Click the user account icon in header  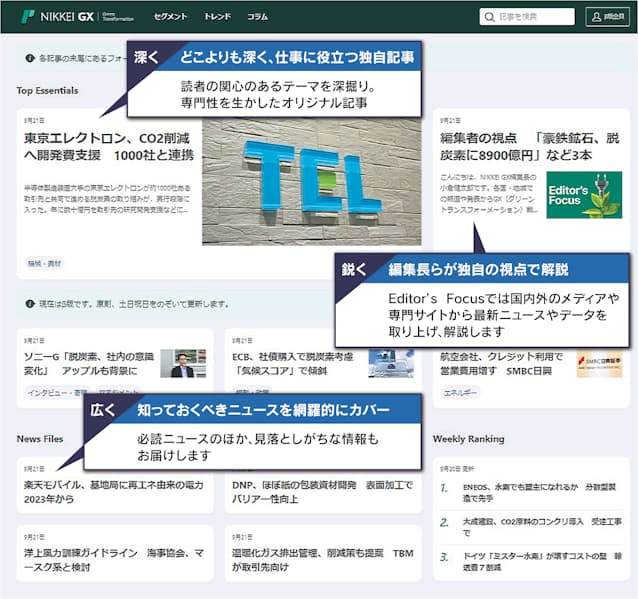pyautogui.click(x=598, y=17)
